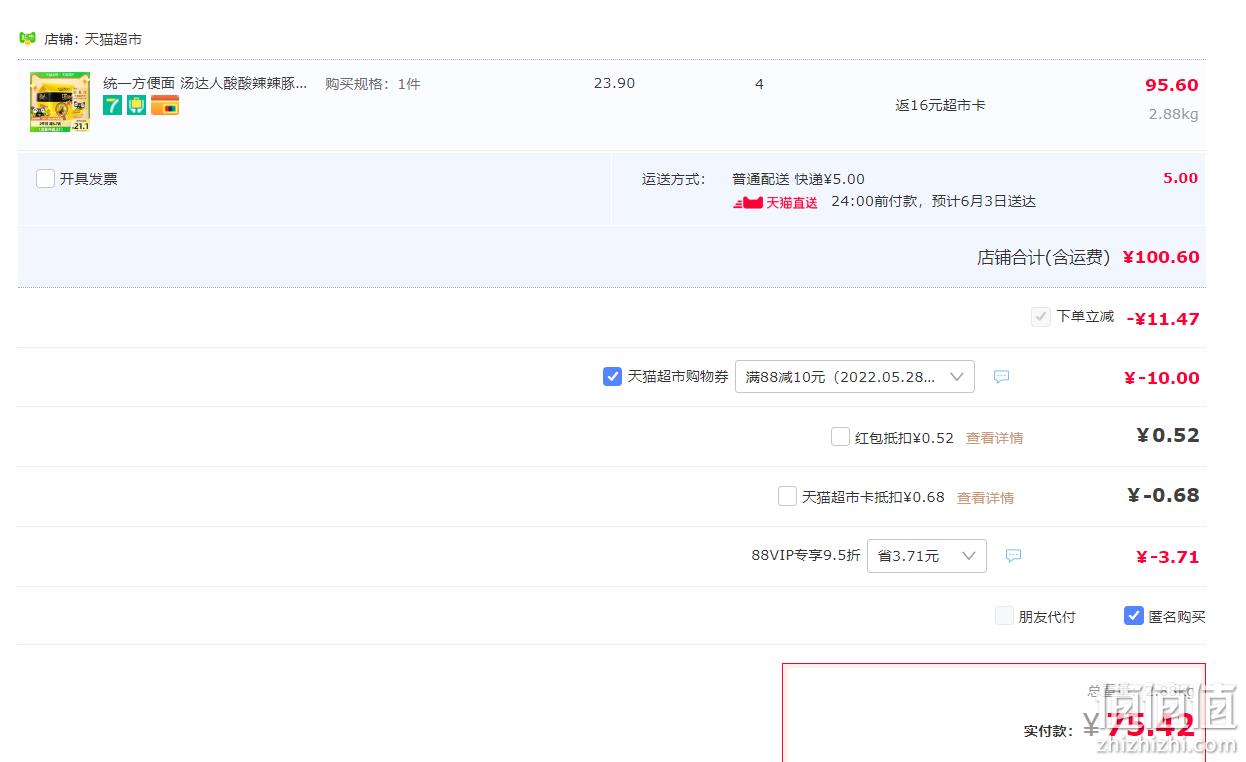
Task: Uncheck the 天猫超市购物券 coupon checkbox
Action: 612,377
